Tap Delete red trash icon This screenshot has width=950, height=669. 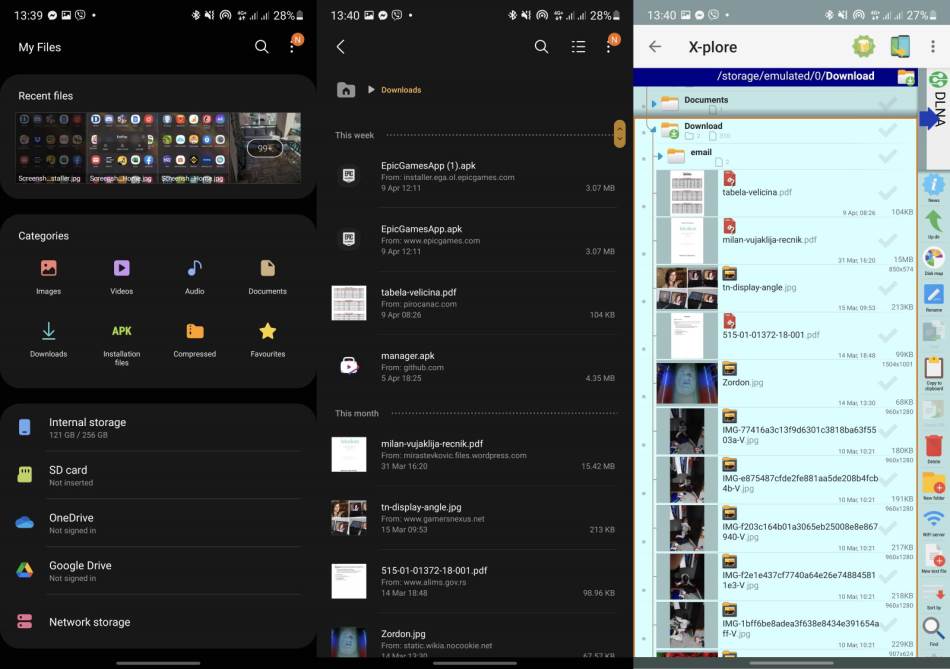point(934,449)
